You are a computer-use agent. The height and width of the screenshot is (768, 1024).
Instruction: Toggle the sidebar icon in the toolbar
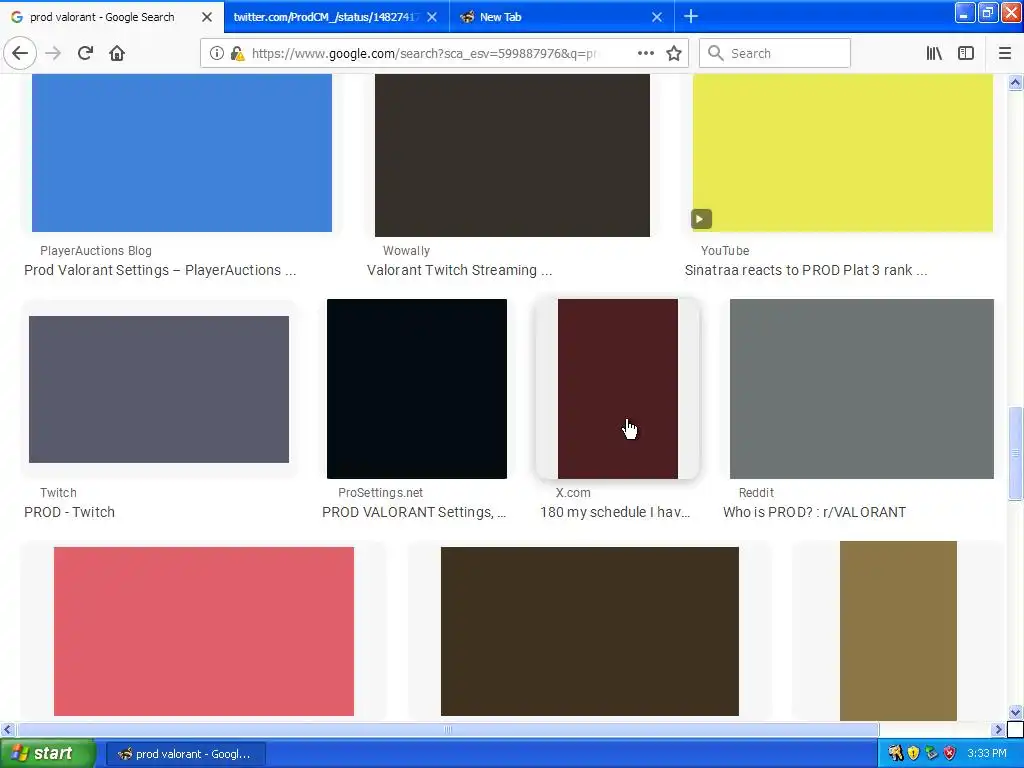[966, 54]
